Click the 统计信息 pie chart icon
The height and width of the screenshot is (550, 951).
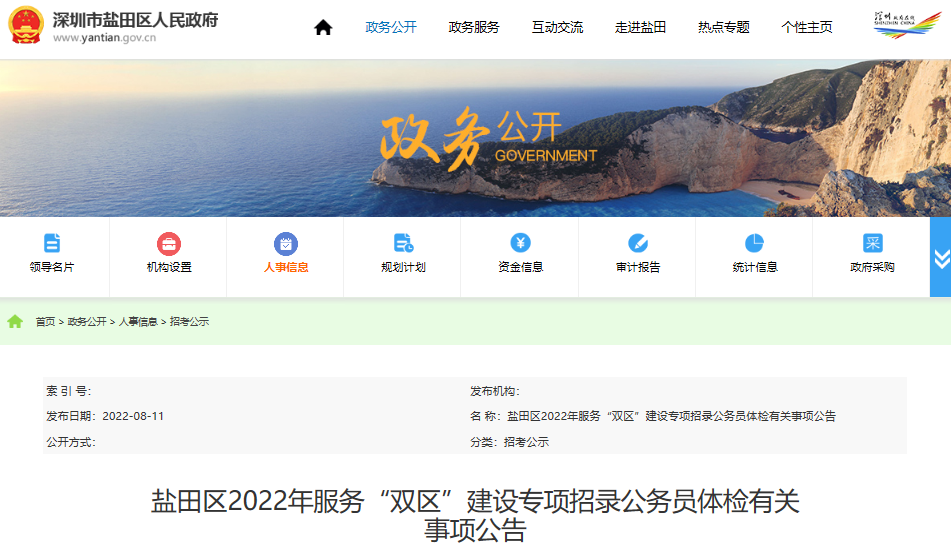click(x=754, y=243)
